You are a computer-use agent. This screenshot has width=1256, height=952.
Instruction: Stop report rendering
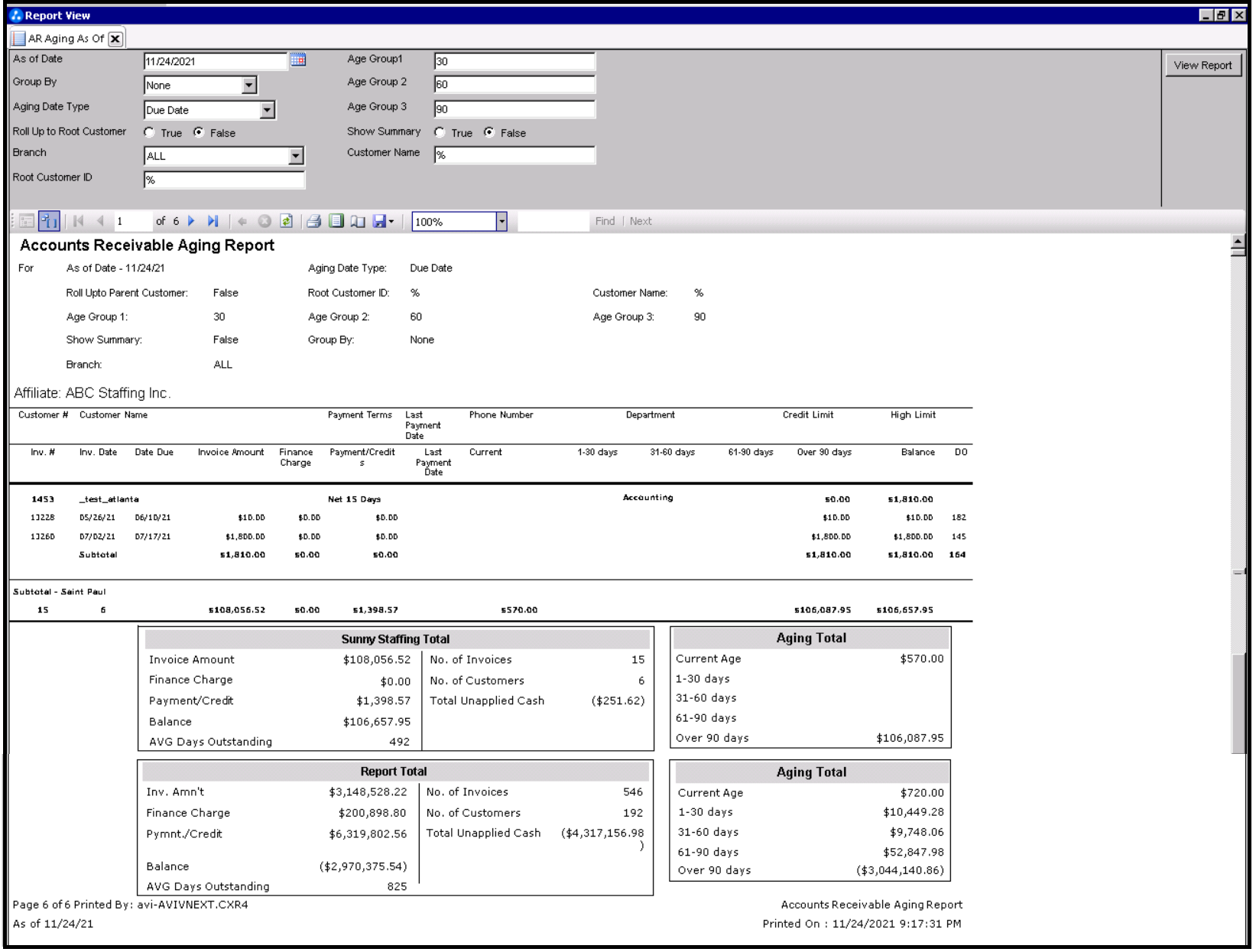(265, 222)
